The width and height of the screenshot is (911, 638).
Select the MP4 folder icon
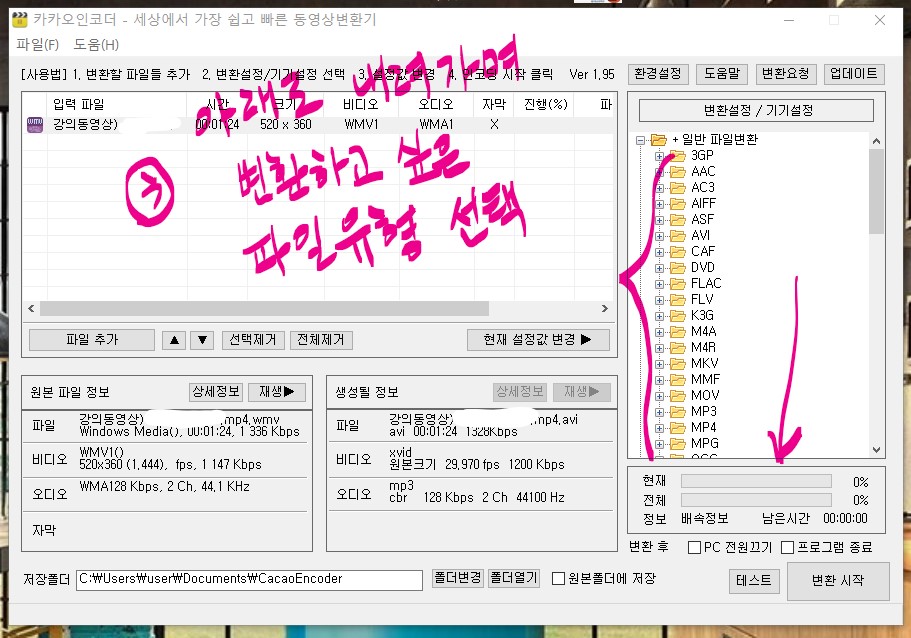click(677, 428)
